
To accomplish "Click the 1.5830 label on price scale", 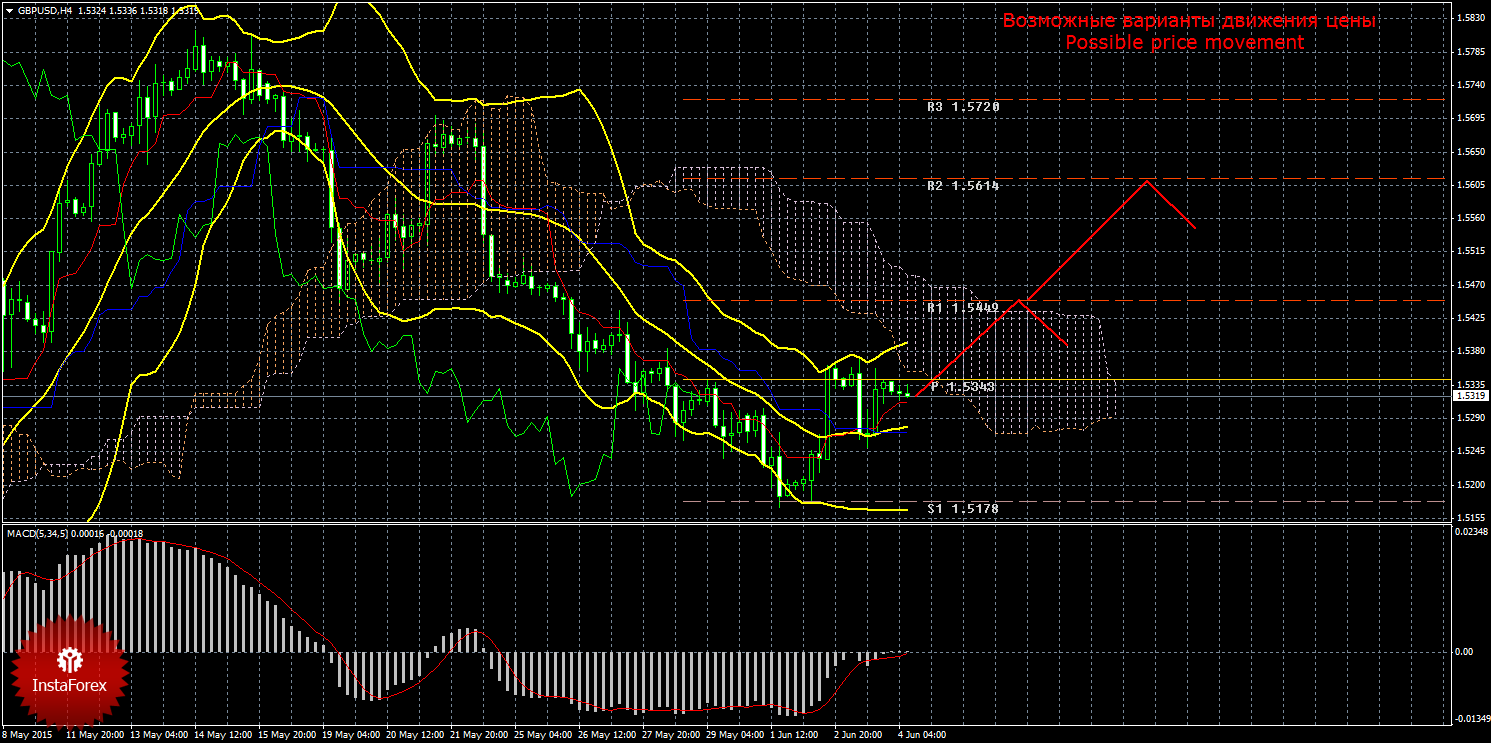I will click(x=1469, y=18).
